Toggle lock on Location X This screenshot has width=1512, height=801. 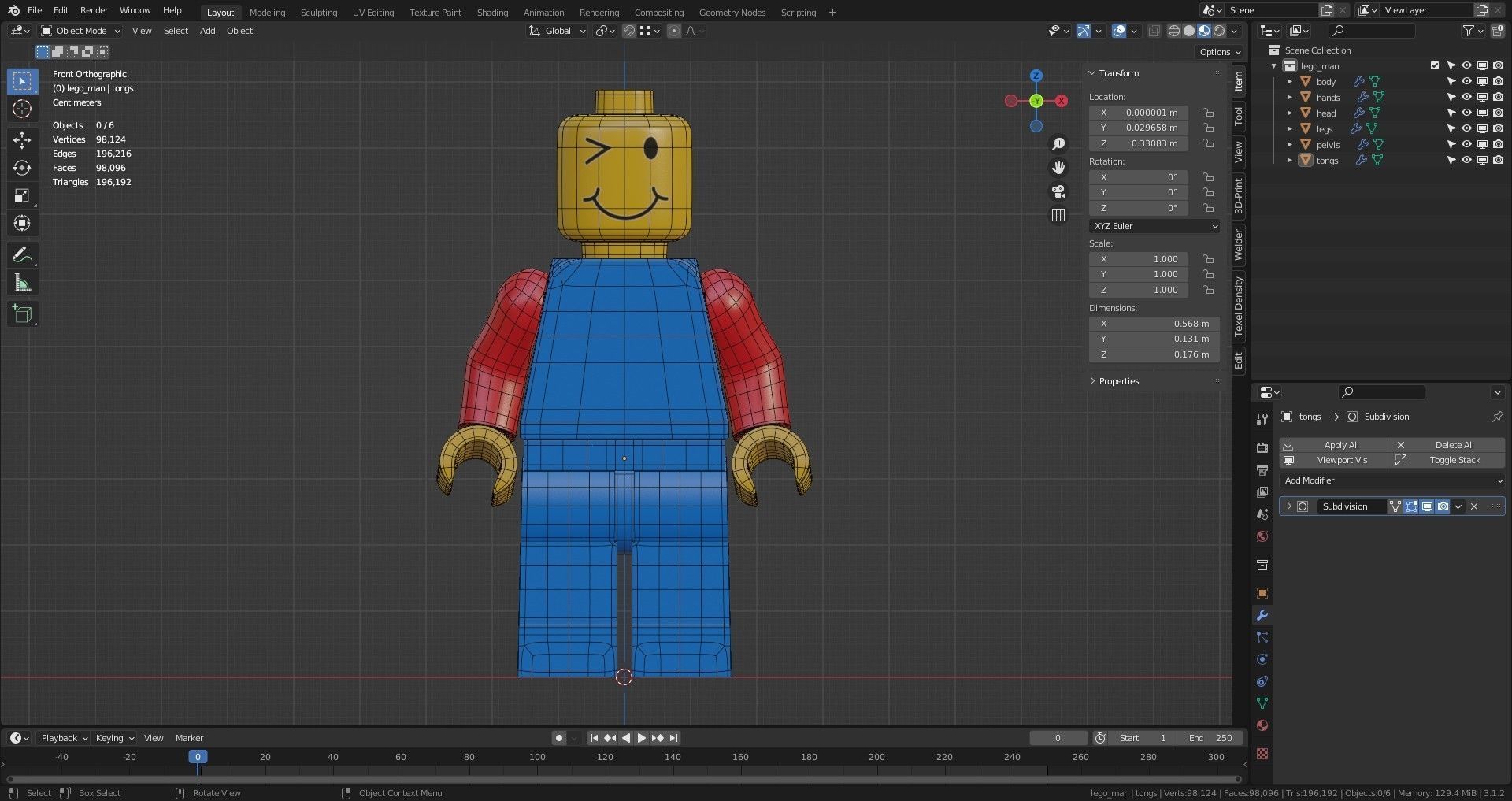(1208, 113)
